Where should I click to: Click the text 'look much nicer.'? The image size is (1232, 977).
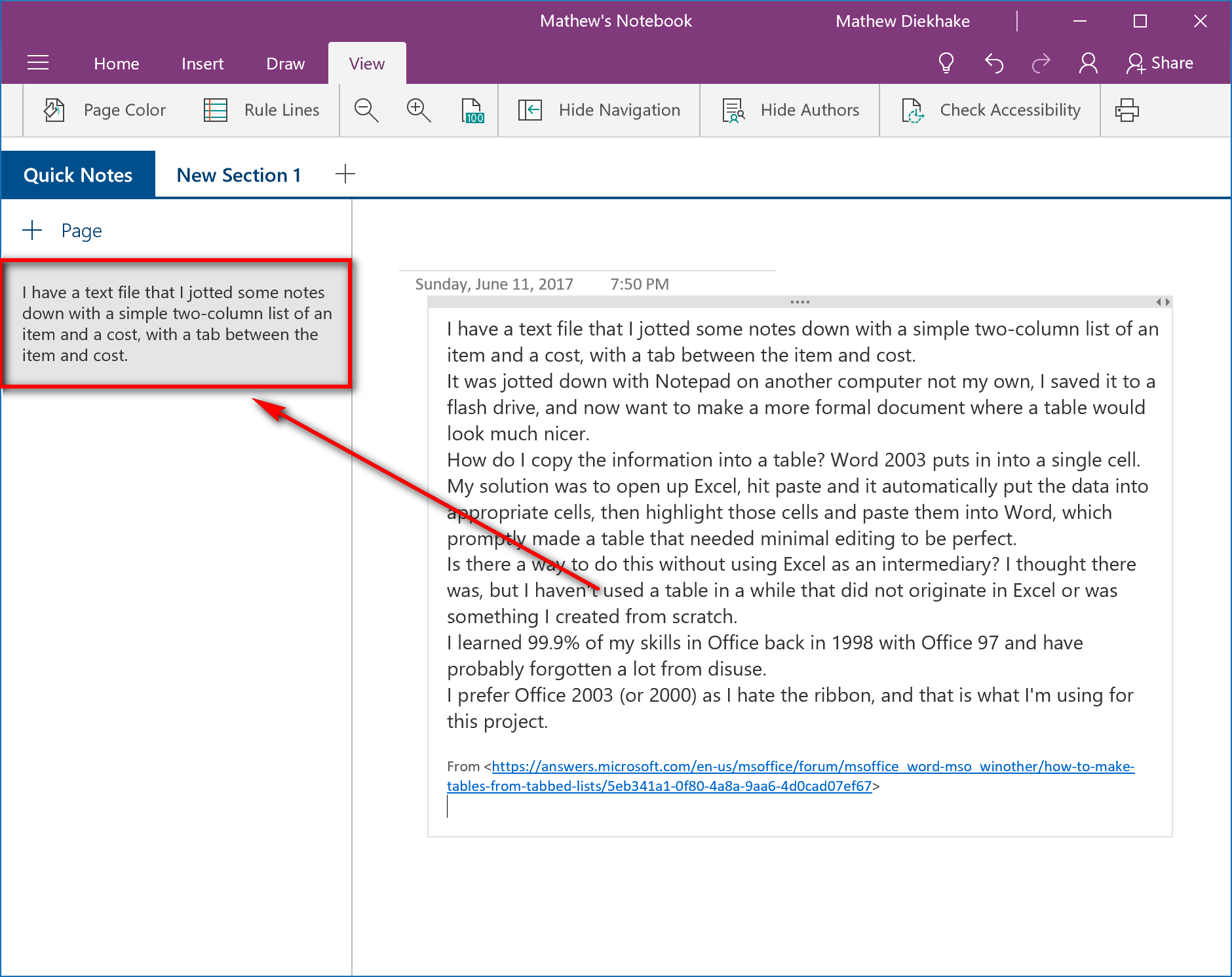518,434
